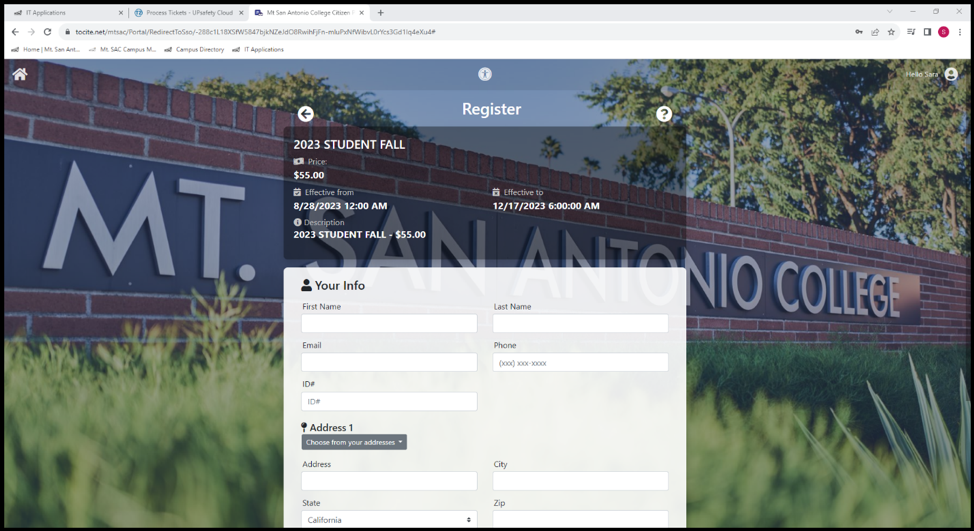This screenshot has width=974, height=531.
Task: Click the browser Back arrow
Action: (16, 32)
